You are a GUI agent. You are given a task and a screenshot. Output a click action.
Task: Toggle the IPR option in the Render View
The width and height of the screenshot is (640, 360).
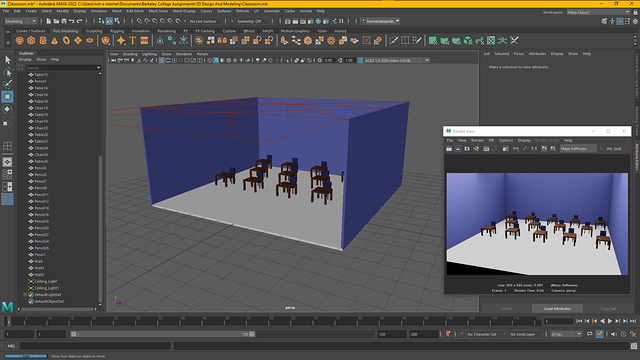[491, 140]
